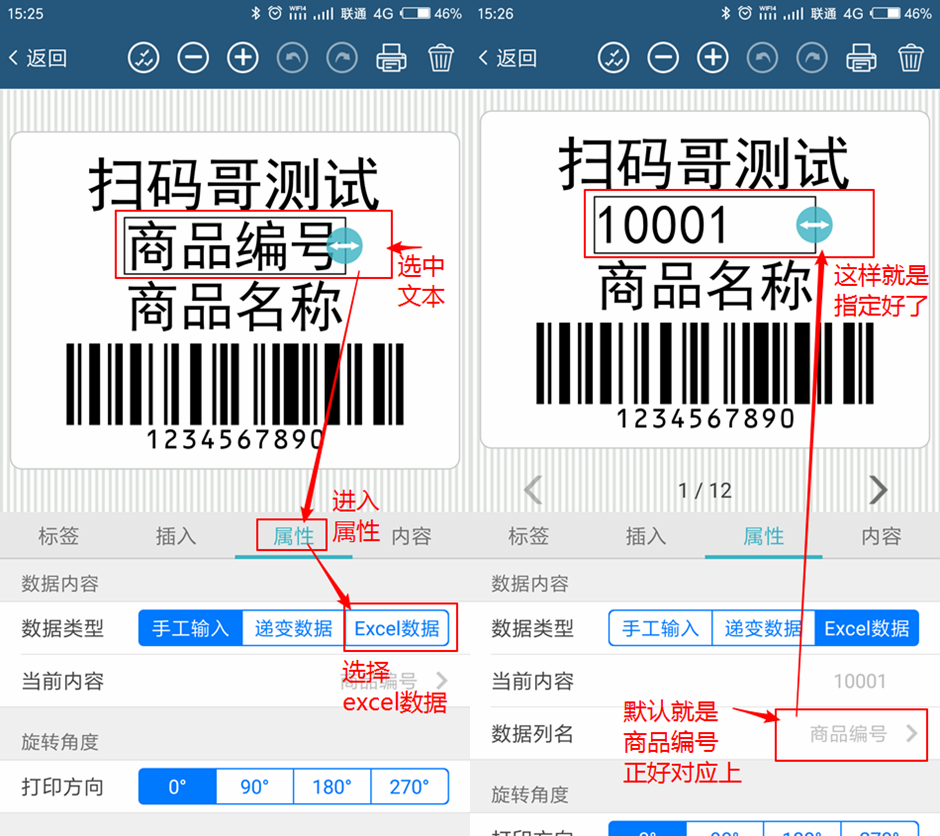This screenshot has height=836, width=940.
Task: Open 内容 tab in right screen
Action: click(x=881, y=536)
